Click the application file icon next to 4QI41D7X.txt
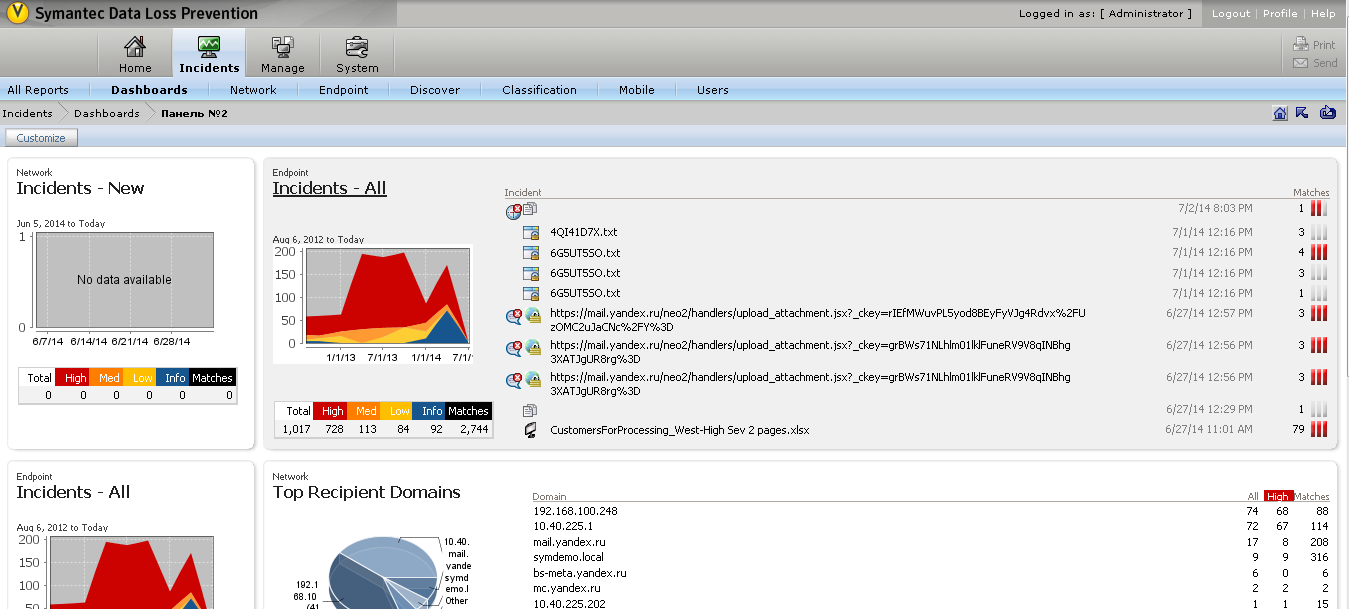The image size is (1349, 609). (529, 231)
